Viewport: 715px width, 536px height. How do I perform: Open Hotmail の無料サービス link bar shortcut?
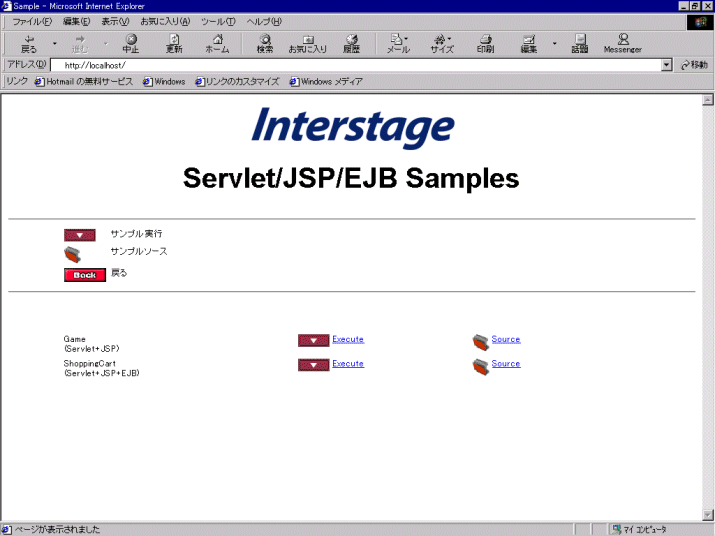click(x=84, y=82)
